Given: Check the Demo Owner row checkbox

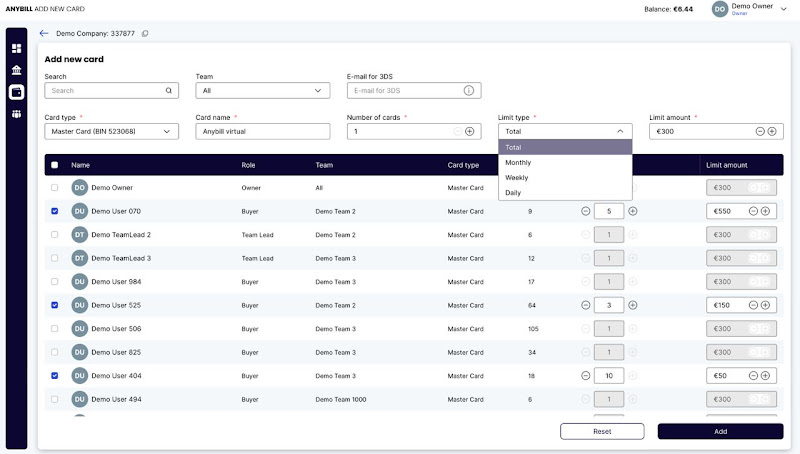Looking at the screenshot, I should (x=55, y=188).
